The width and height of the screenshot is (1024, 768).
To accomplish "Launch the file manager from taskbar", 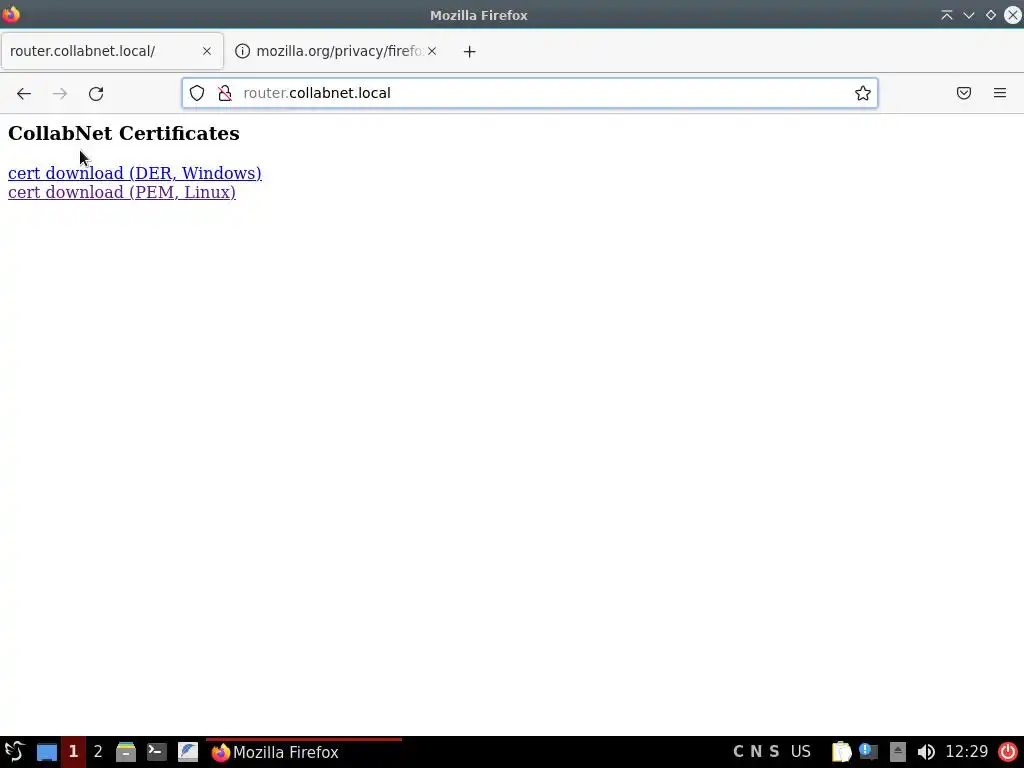I will click(125, 752).
